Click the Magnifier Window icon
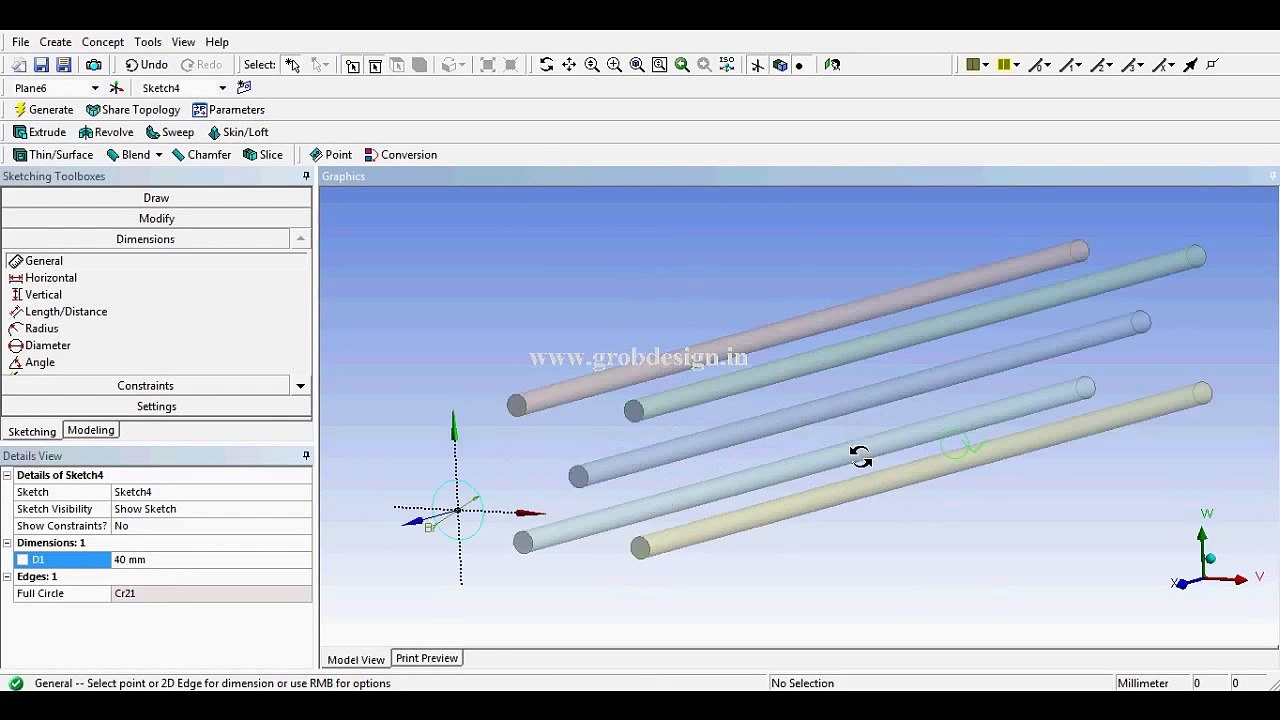 coord(660,65)
